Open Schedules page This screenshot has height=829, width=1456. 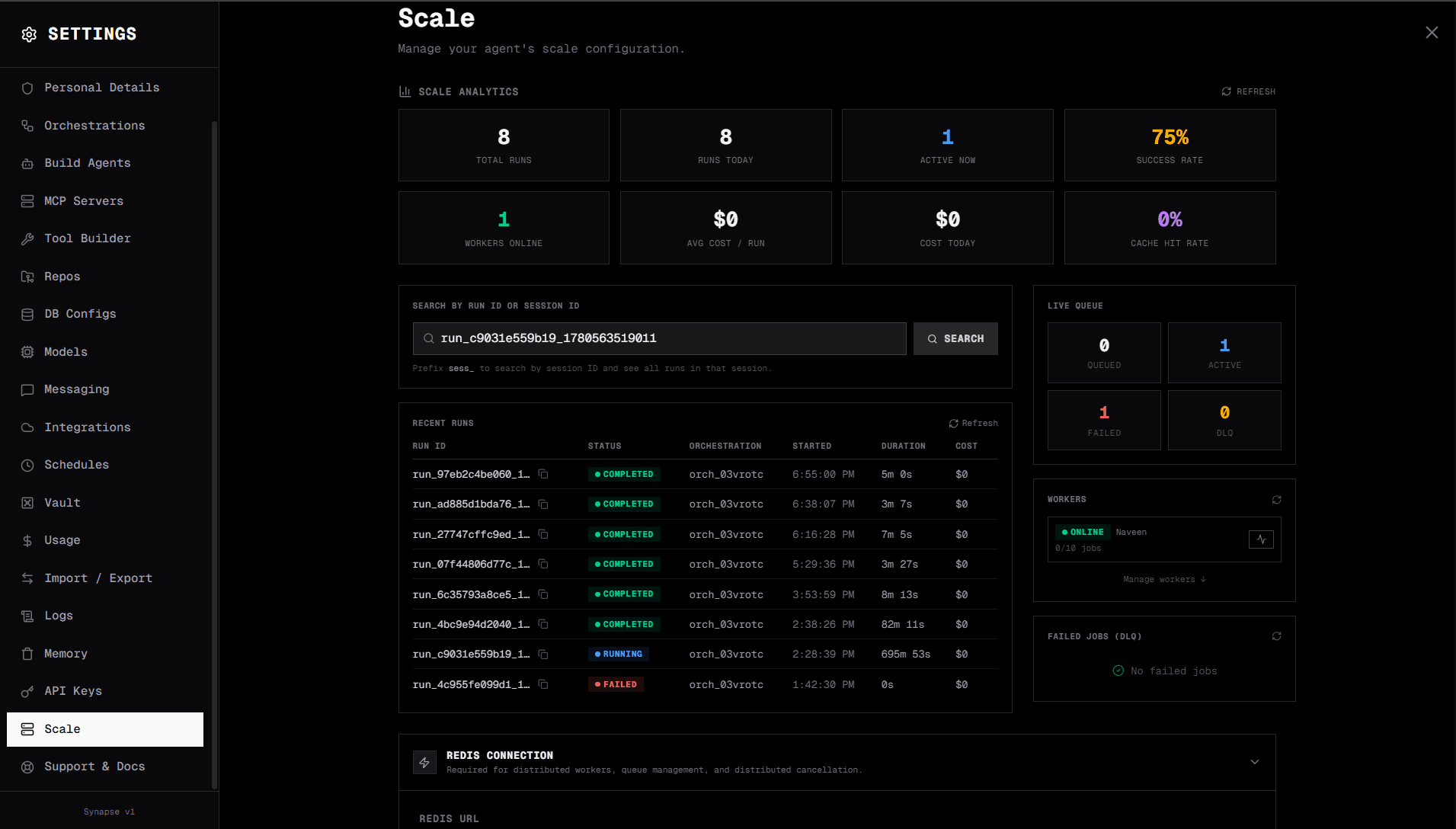point(105,465)
